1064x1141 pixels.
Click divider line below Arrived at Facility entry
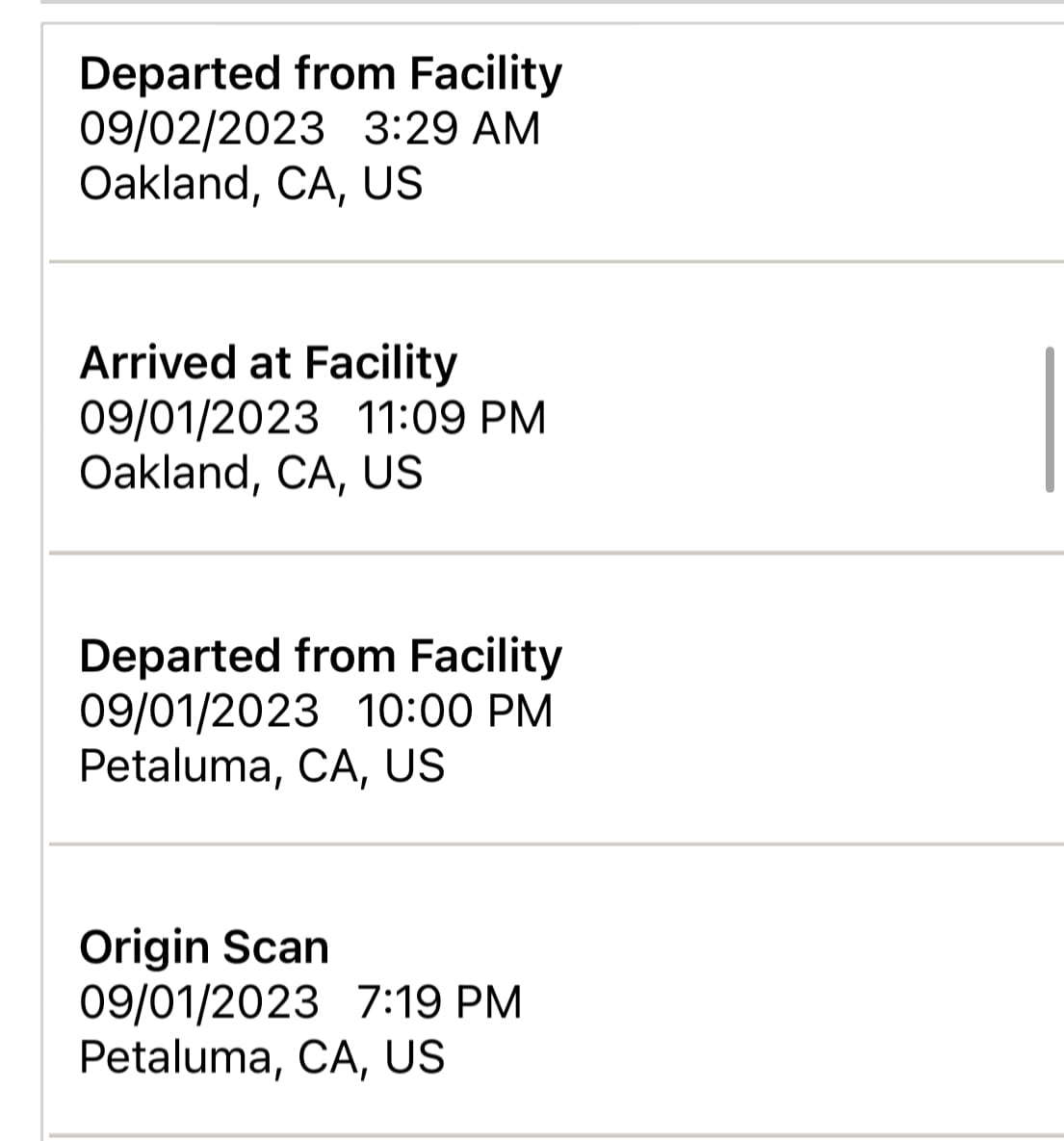coord(555,554)
